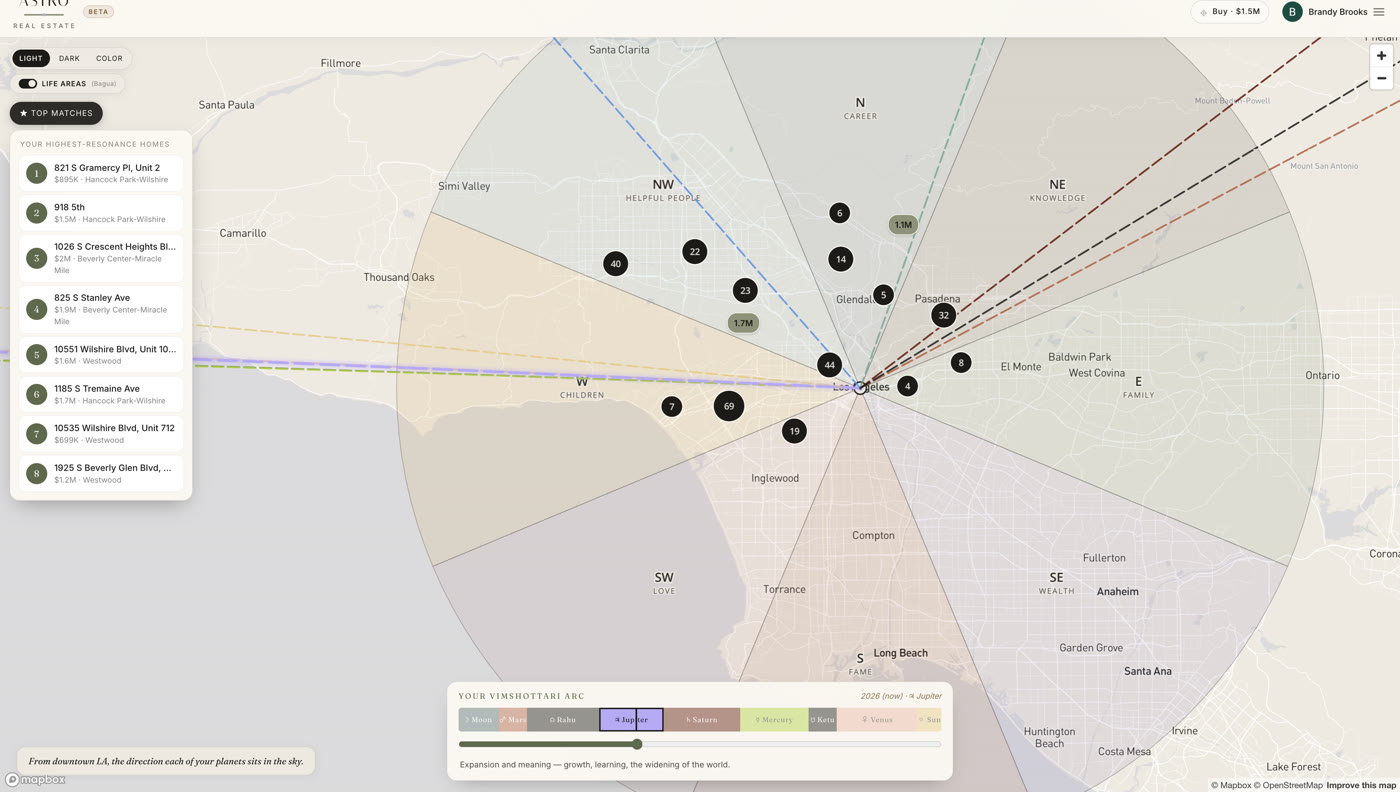Open the Mapbox logo link

(35, 779)
